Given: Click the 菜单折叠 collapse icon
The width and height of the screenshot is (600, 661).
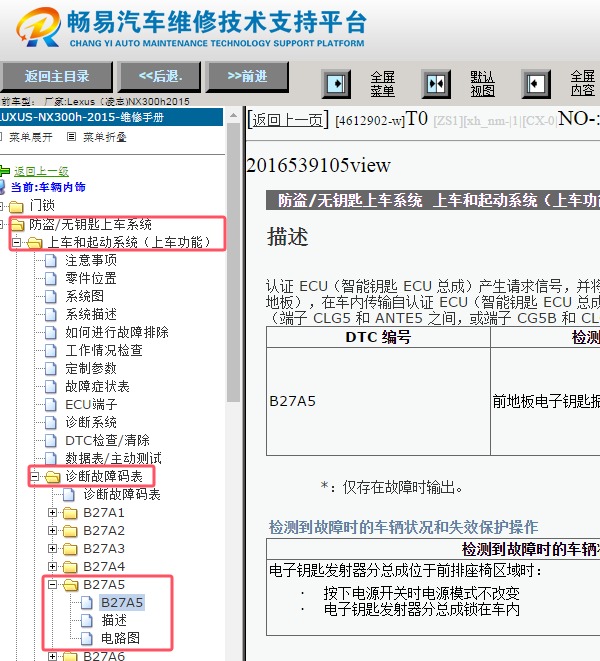Looking at the screenshot, I should [x=72, y=137].
